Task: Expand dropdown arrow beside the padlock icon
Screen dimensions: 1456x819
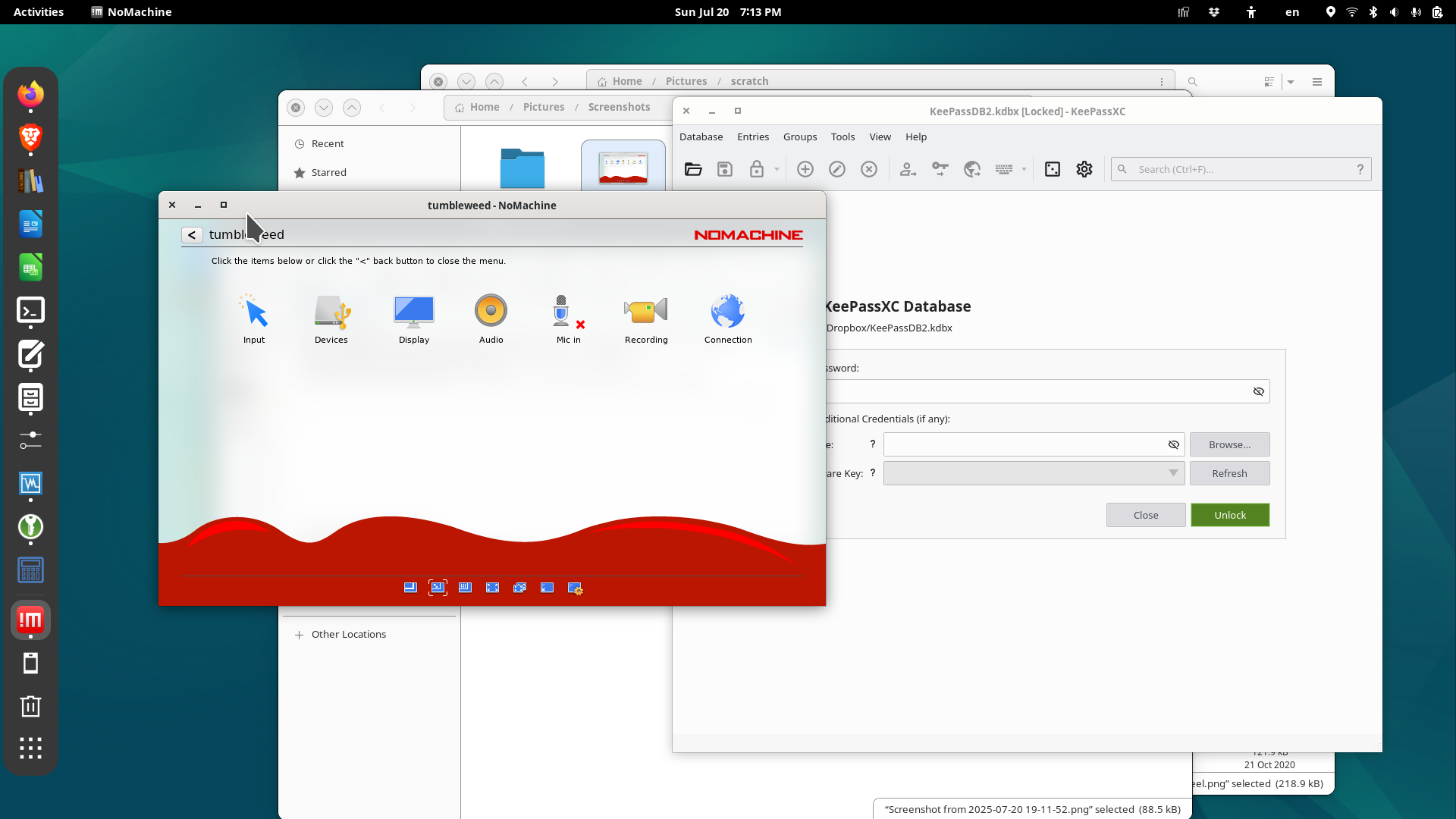Action: (x=777, y=169)
